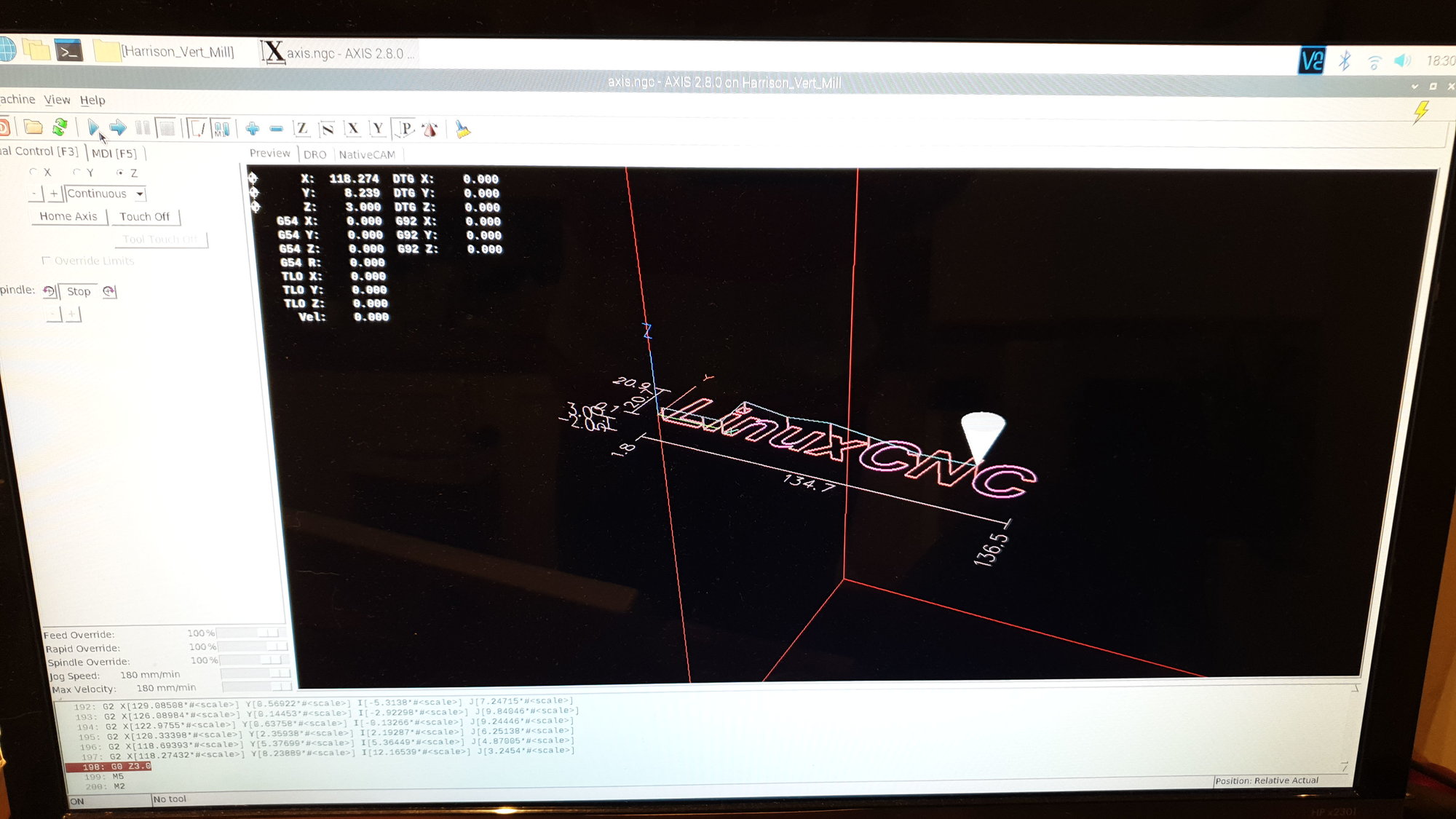This screenshot has height=819, width=1456.
Task: Decrease spindle speed minus button
Action: [54, 314]
